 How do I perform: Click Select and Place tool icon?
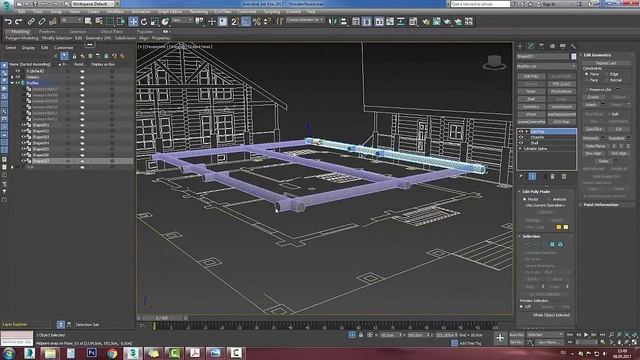click(165, 21)
